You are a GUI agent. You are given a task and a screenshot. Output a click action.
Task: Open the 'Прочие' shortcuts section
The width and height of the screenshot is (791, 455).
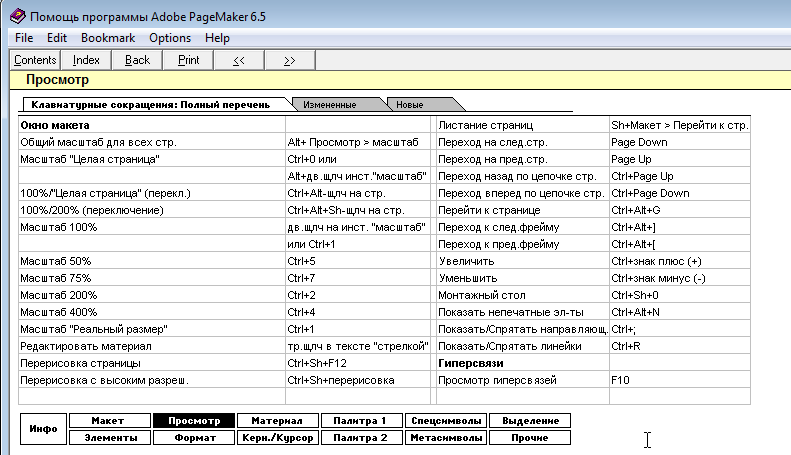pyautogui.click(x=530, y=437)
